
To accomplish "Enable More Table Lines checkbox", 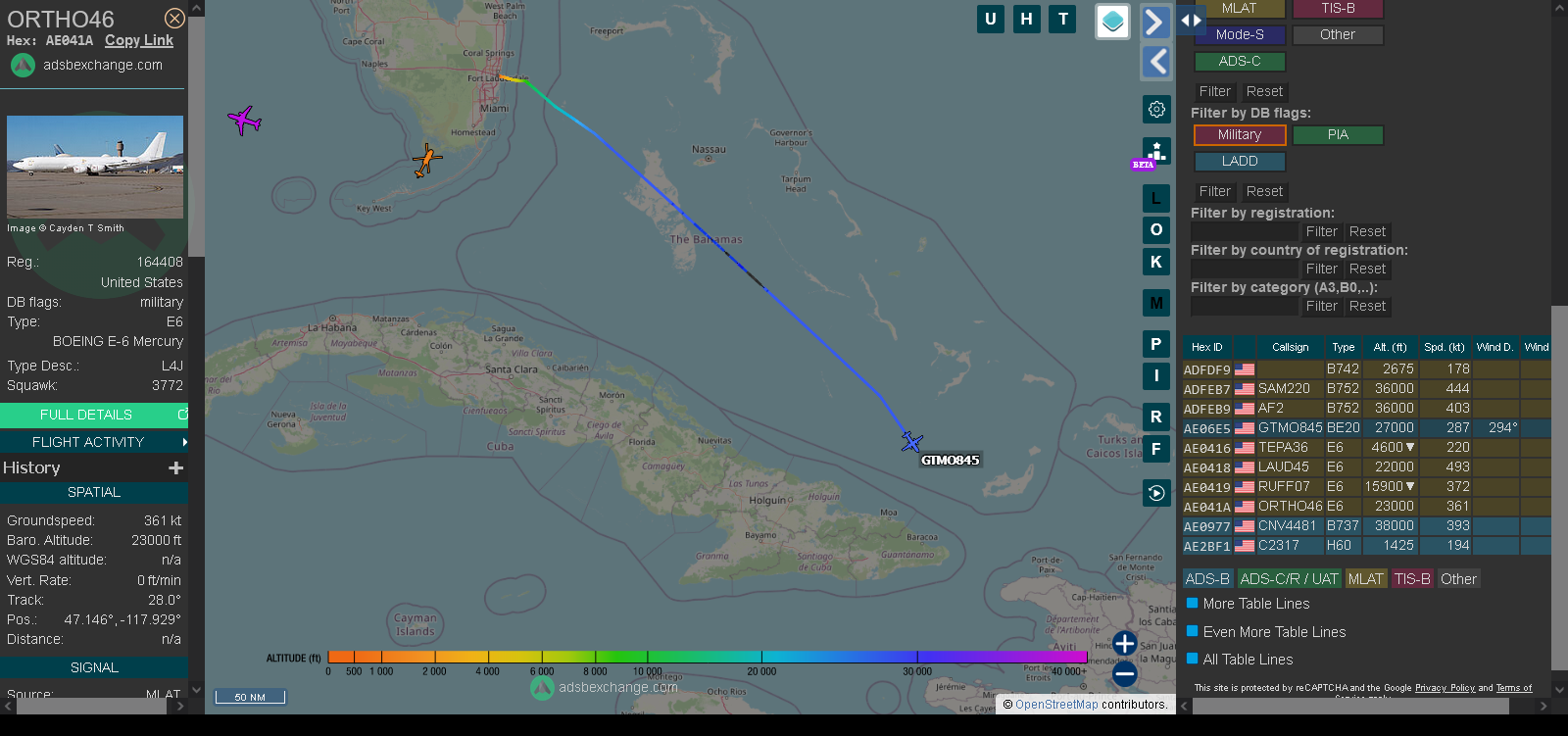I will click(1193, 604).
